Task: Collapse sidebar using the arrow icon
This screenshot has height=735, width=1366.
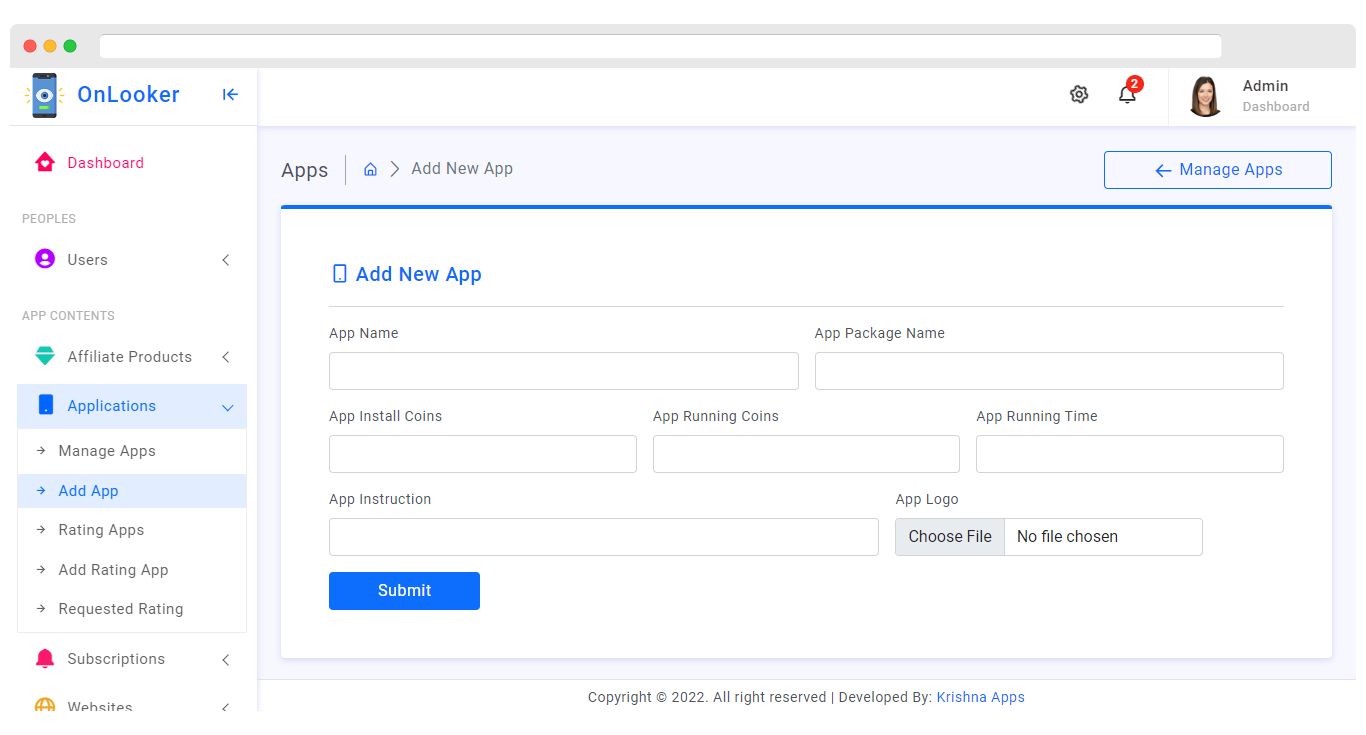Action: (230, 94)
